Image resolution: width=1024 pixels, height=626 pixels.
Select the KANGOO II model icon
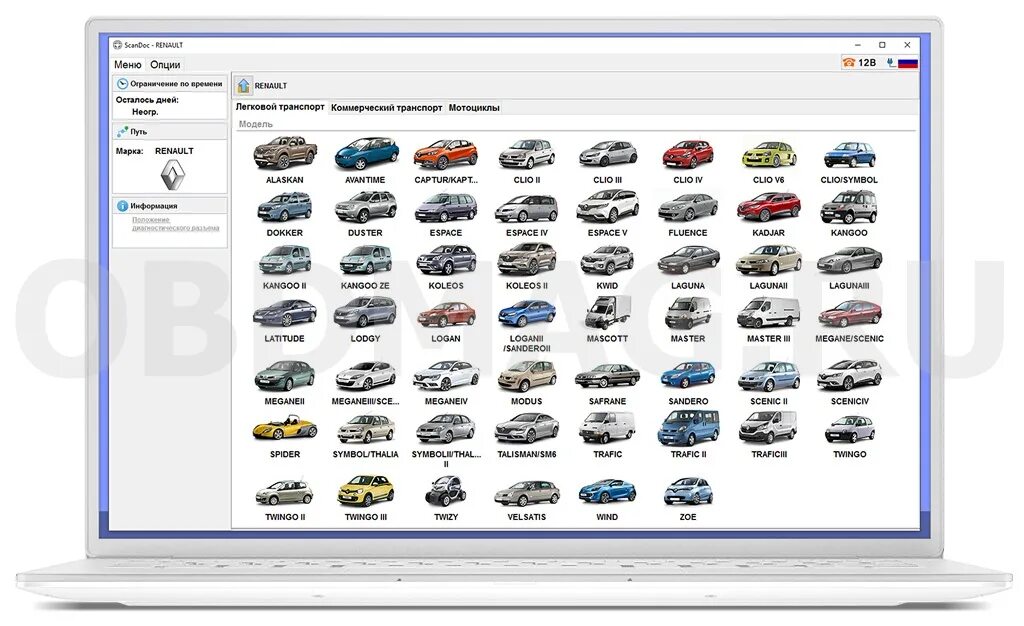(x=285, y=260)
